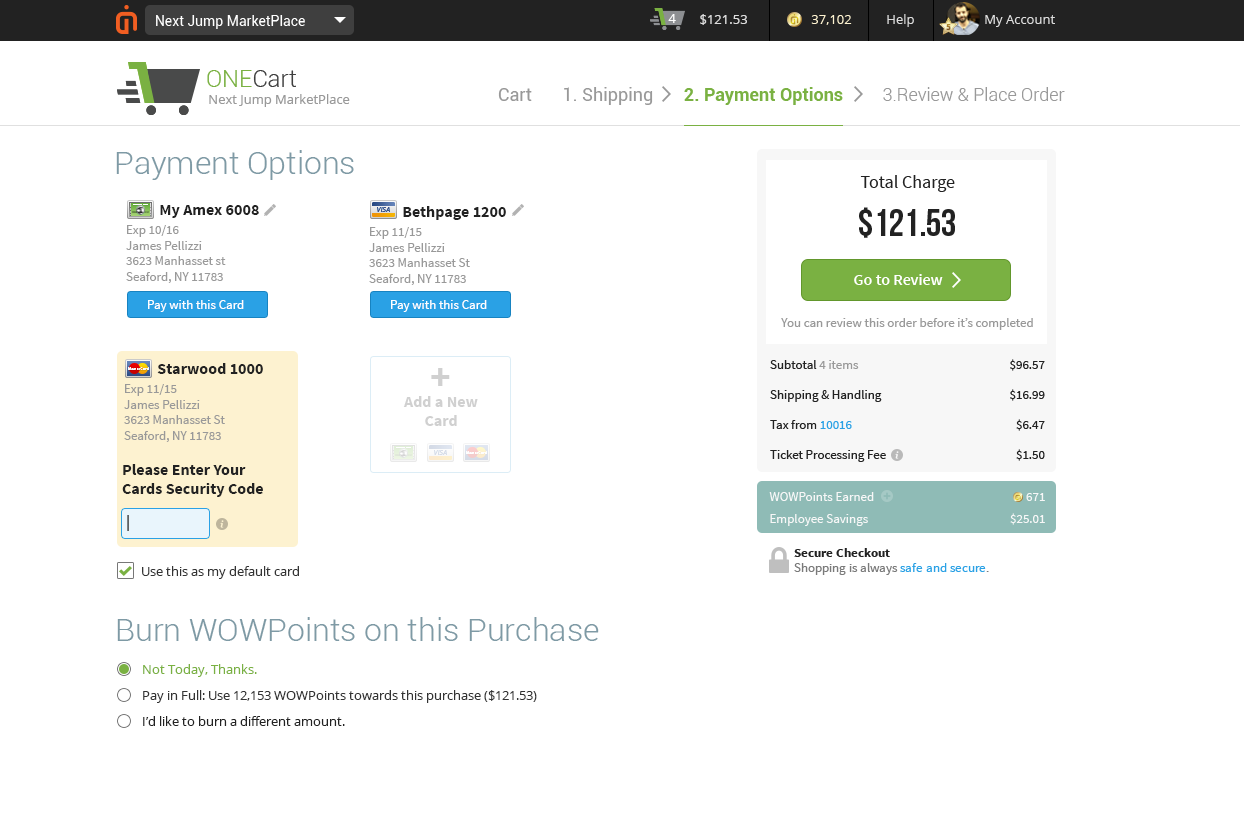Screen dimensions: 1244x828
Task: Open the Help menu item
Action: click(x=900, y=19)
